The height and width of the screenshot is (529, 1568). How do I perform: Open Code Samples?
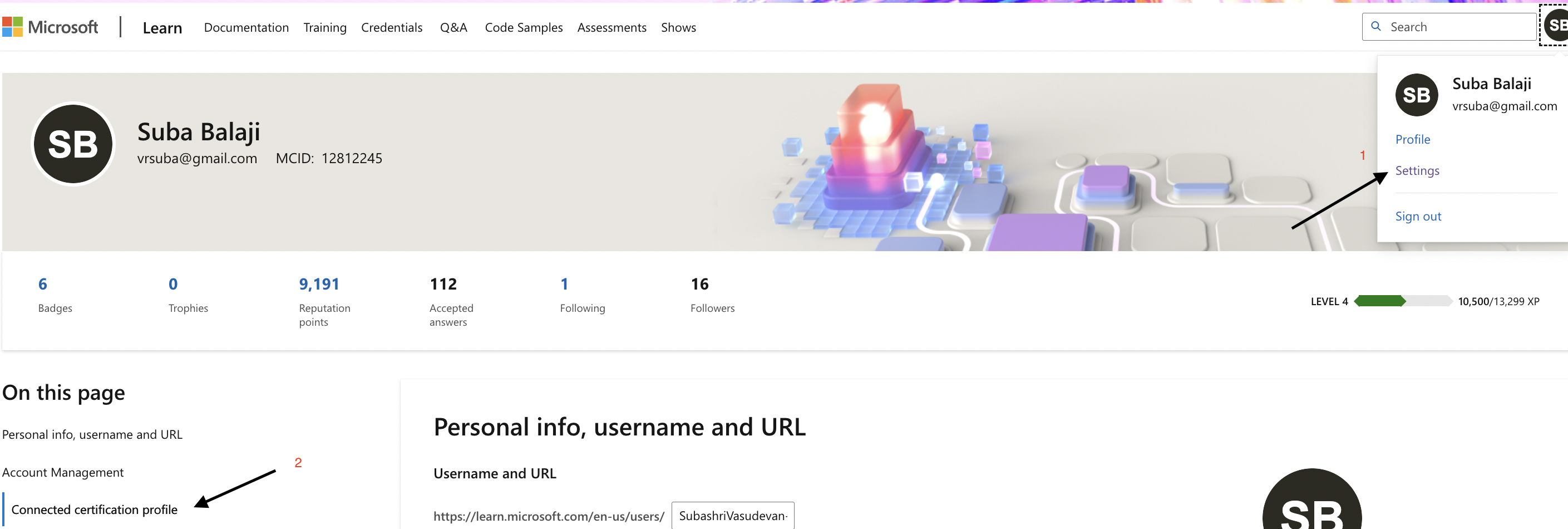[x=524, y=27]
